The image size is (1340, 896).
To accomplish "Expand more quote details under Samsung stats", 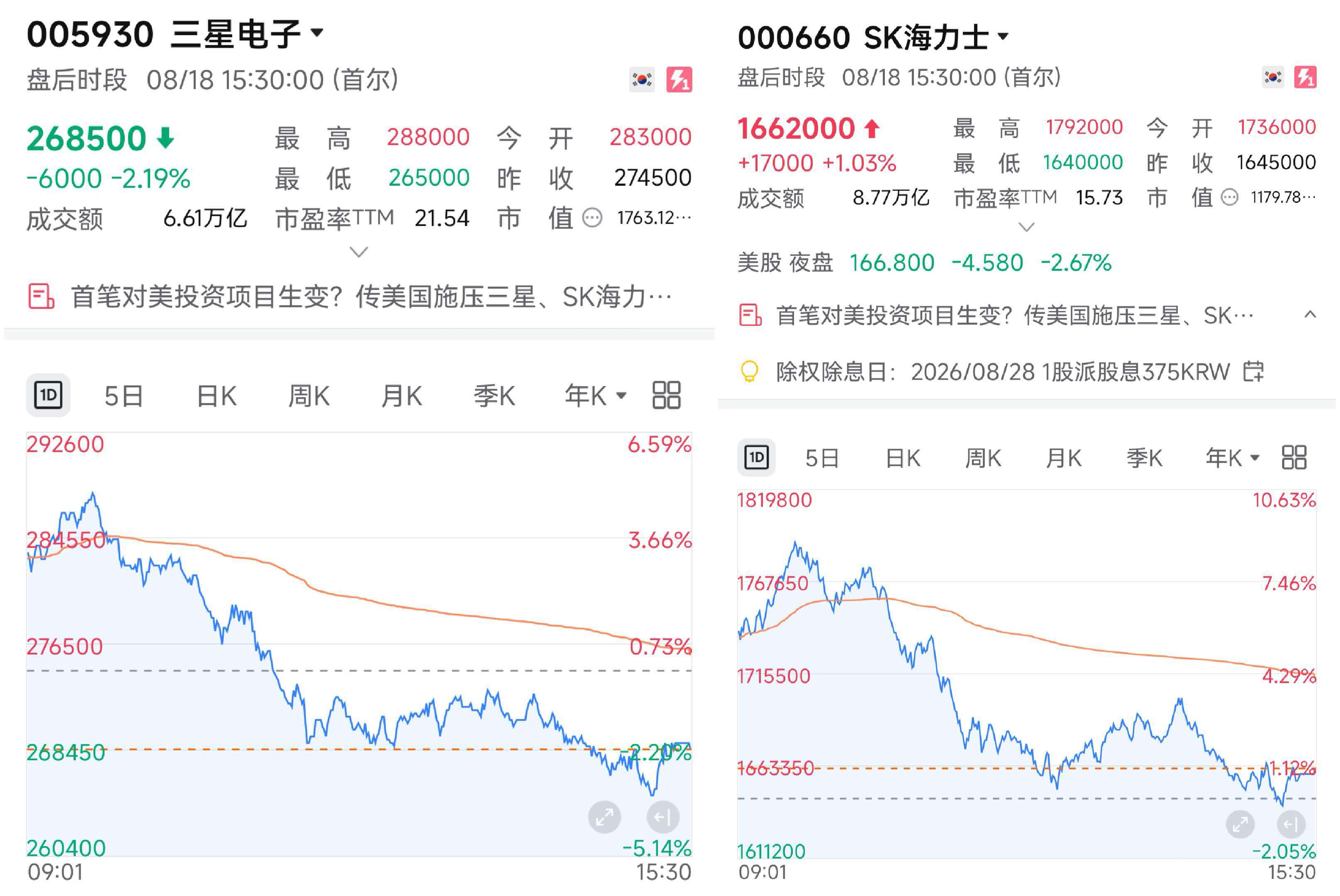I will coord(358,251).
